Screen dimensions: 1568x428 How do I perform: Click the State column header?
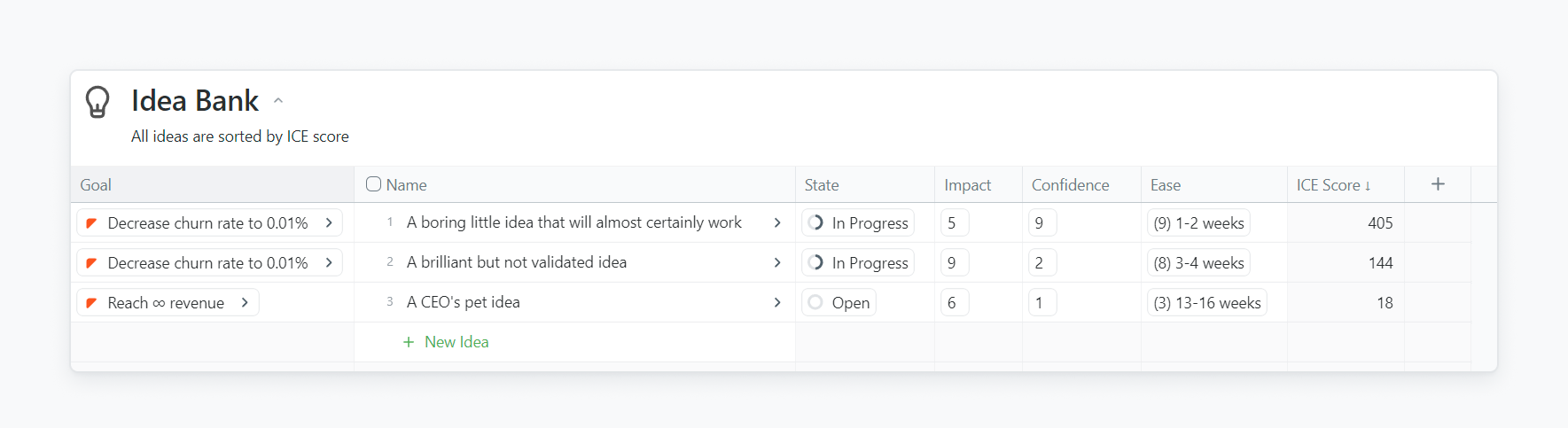point(822,185)
